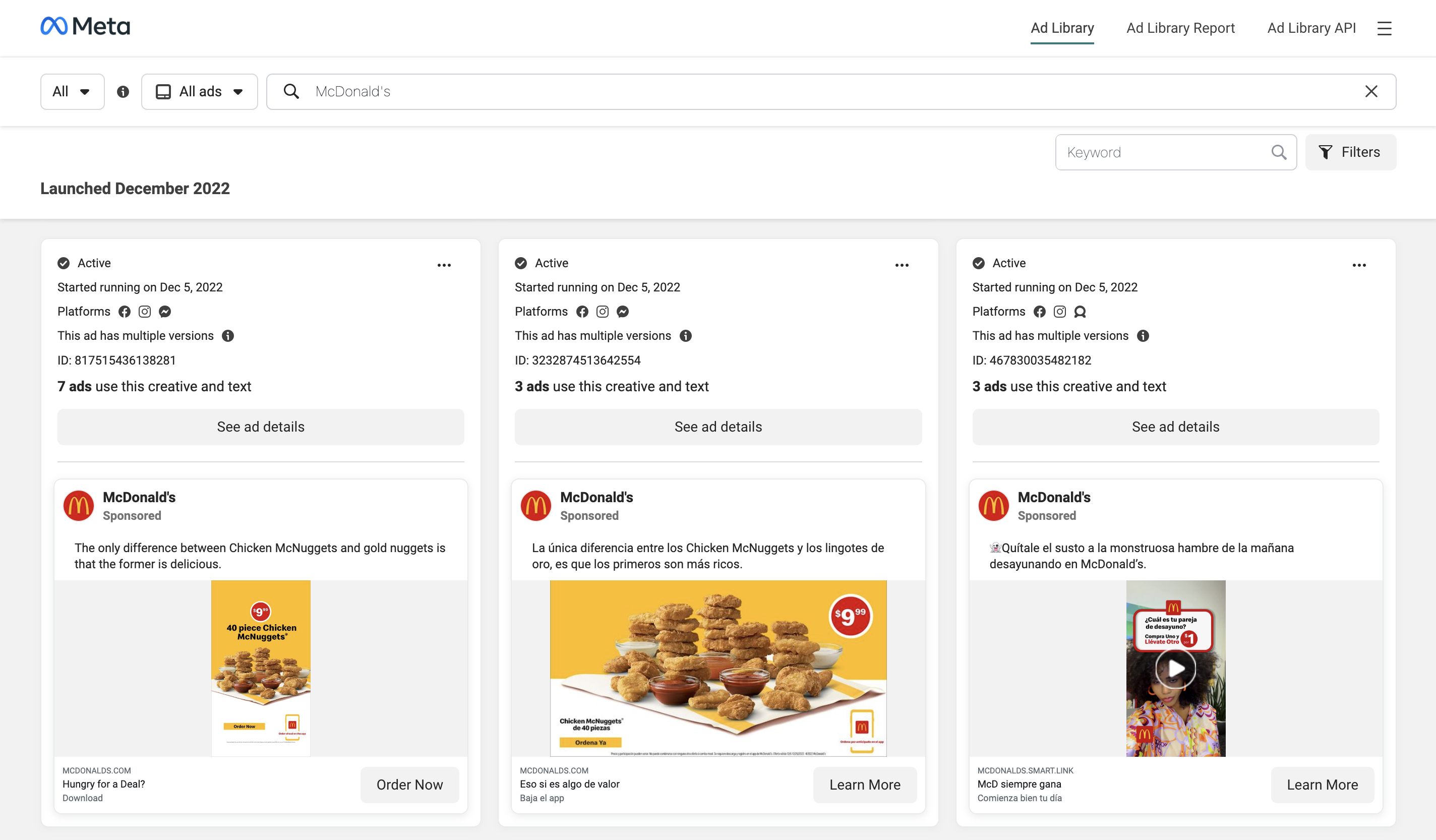Click Learn More on Spanish McNuggets ad
Image resolution: width=1436 pixels, height=840 pixels.
tap(864, 785)
